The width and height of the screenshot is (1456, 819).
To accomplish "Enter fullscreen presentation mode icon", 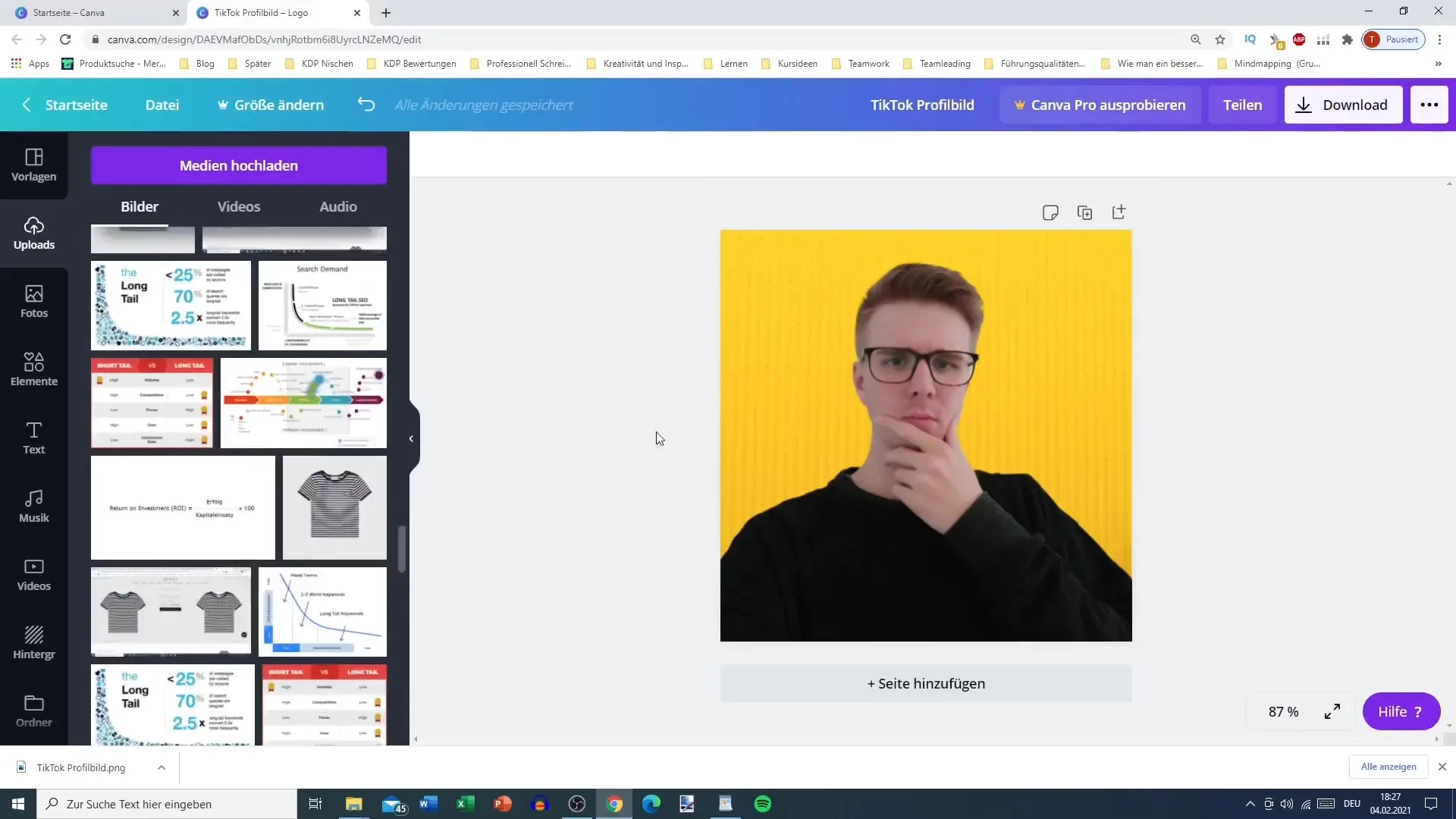I will click(1332, 711).
